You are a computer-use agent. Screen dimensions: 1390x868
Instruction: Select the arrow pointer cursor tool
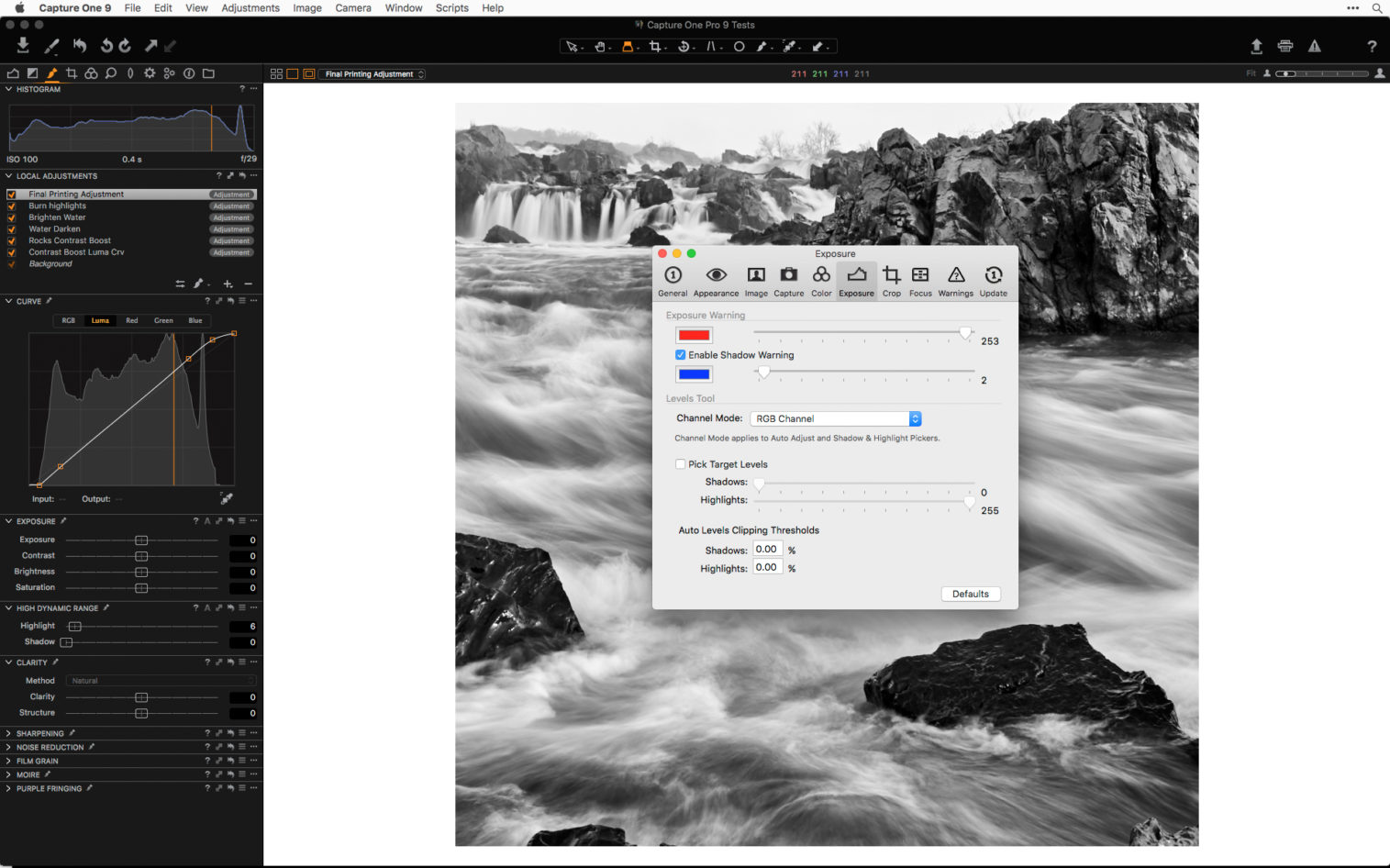573,46
